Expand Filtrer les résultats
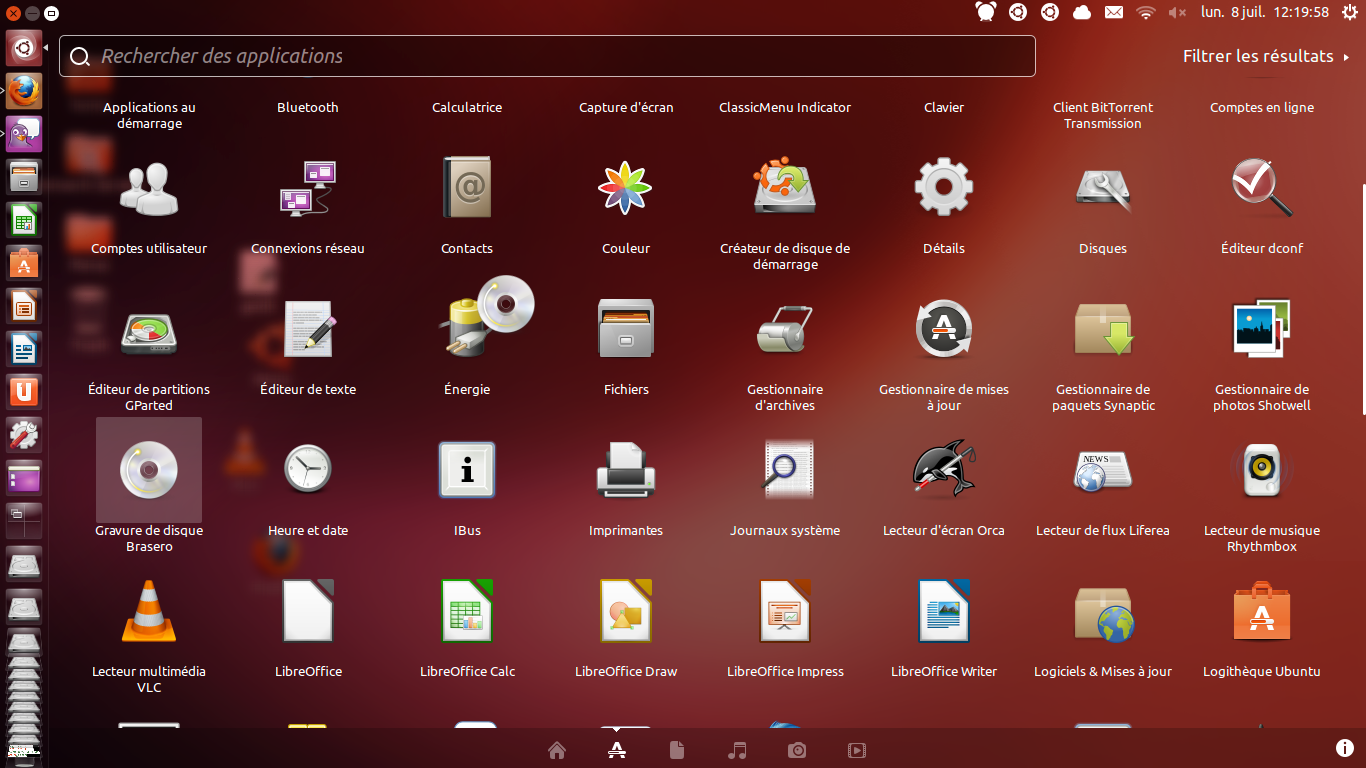The width and height of the screenshot is (1366, 768). [x=1266, y=56]
